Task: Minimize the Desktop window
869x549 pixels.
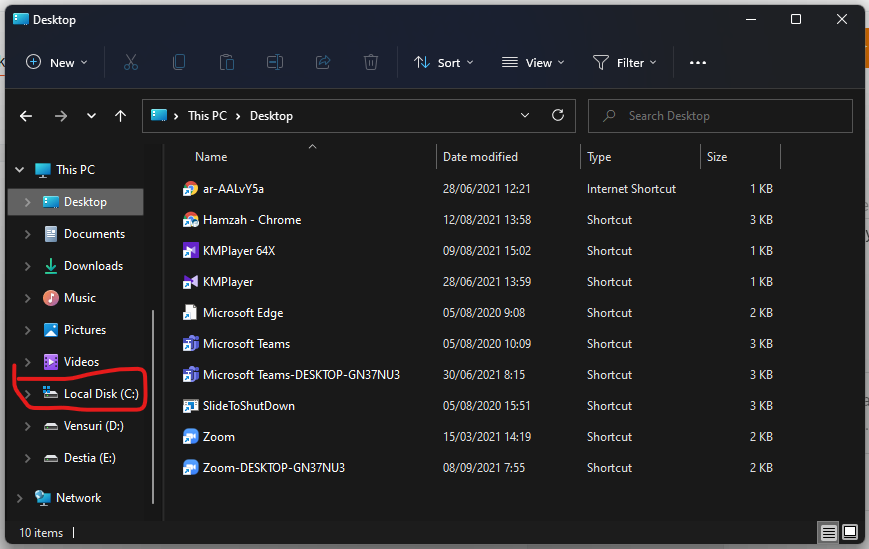Action: pos(751,19)
